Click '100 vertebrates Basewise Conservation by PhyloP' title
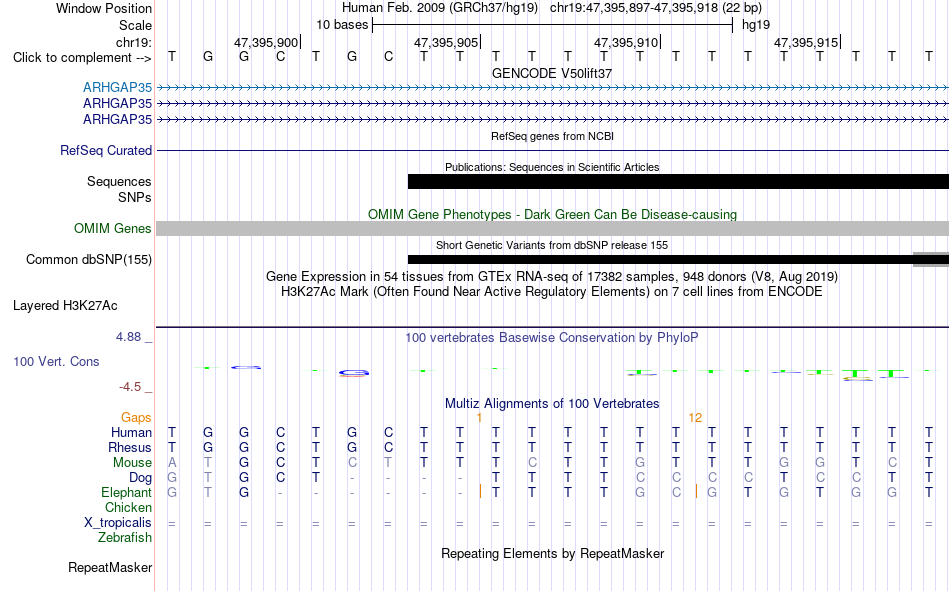Screen dimensions: 950x591 tap(552, 338)
